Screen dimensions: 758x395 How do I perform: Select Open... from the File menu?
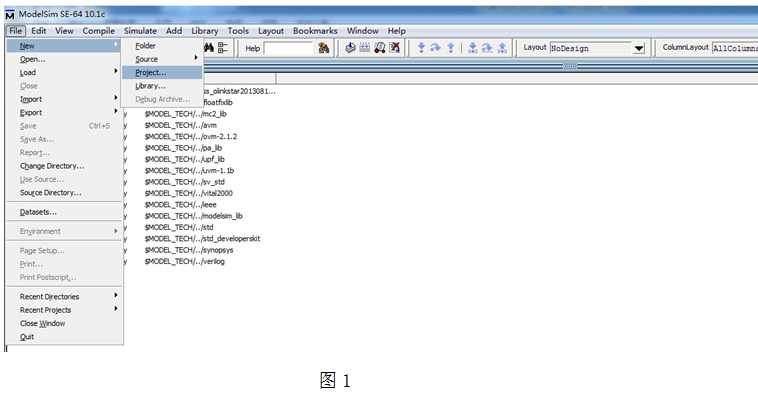64,59
